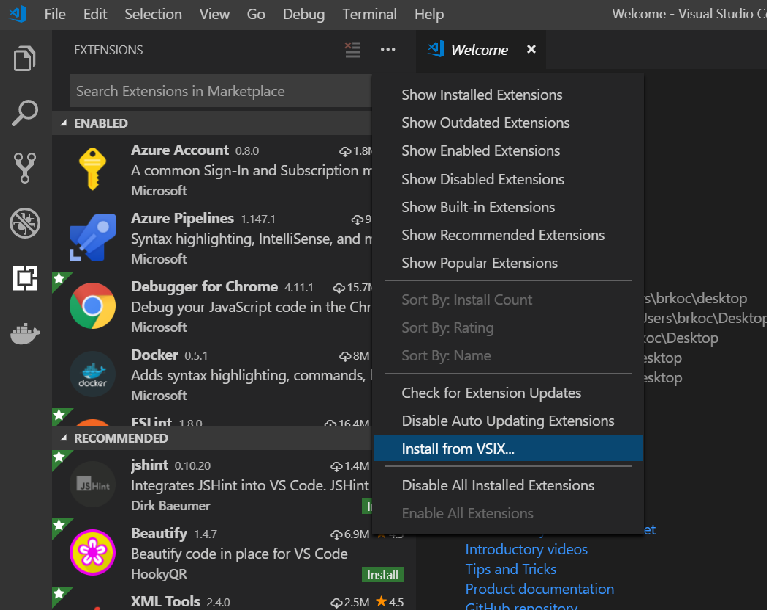This screenshot has width=767, height=610.
Task: Click the Beautify flower logo
Action: click(x=93, y=552)
